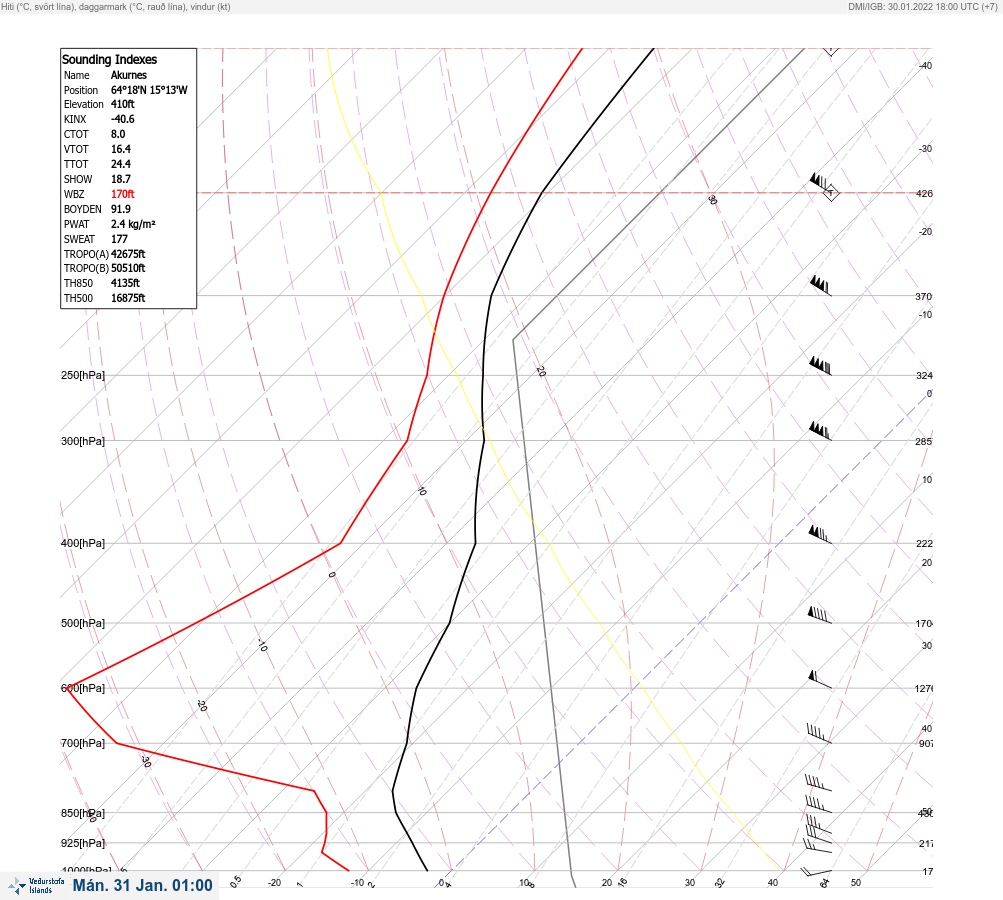The image size is (1003, 900).
Task: Click the red dewpoint minimum point at 600 hPa
Action: click(68, 688)
